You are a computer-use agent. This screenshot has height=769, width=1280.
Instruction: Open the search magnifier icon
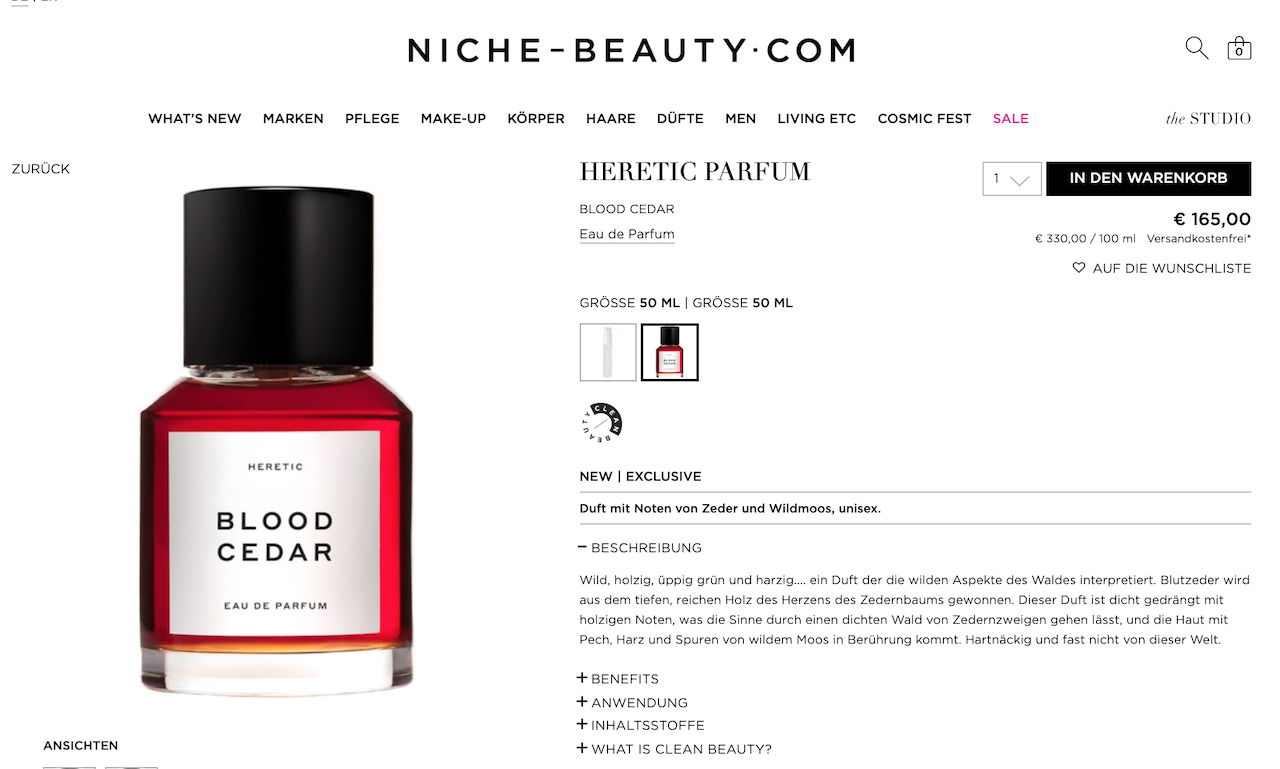1196,48
